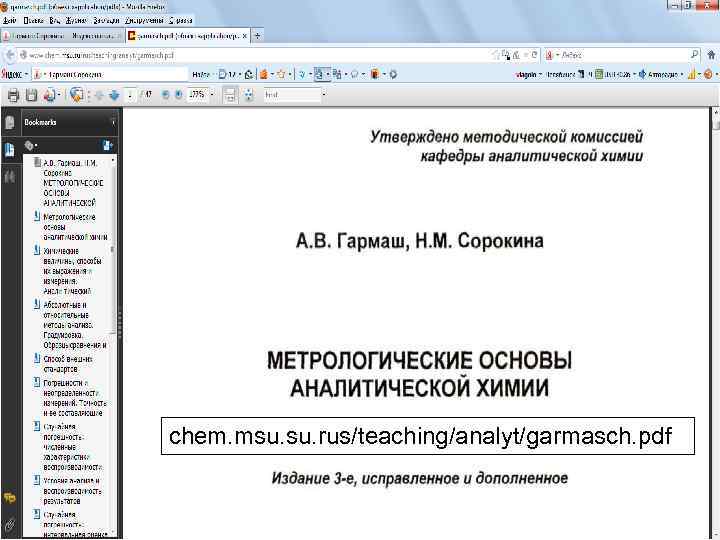
Task: Open bookmark 'Условия анализа и воспроизводимость результатов'
Action: pyautogui.click(x=72, y=491)
